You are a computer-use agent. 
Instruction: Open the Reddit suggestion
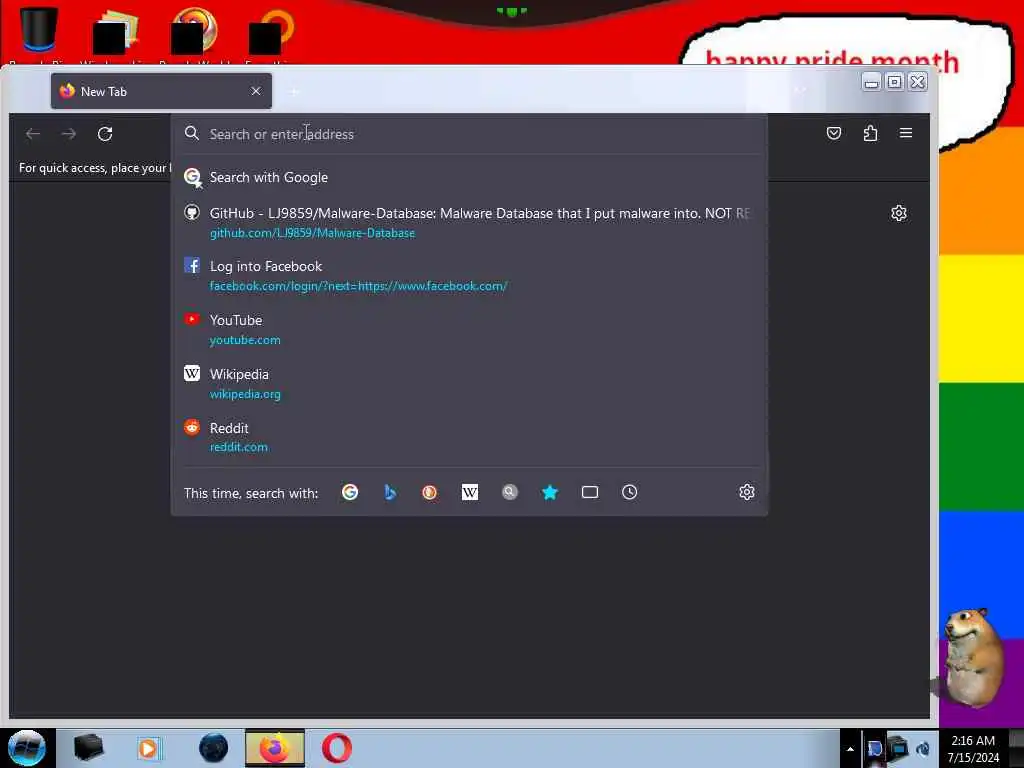pyautogui.click(x=469, y=437)
